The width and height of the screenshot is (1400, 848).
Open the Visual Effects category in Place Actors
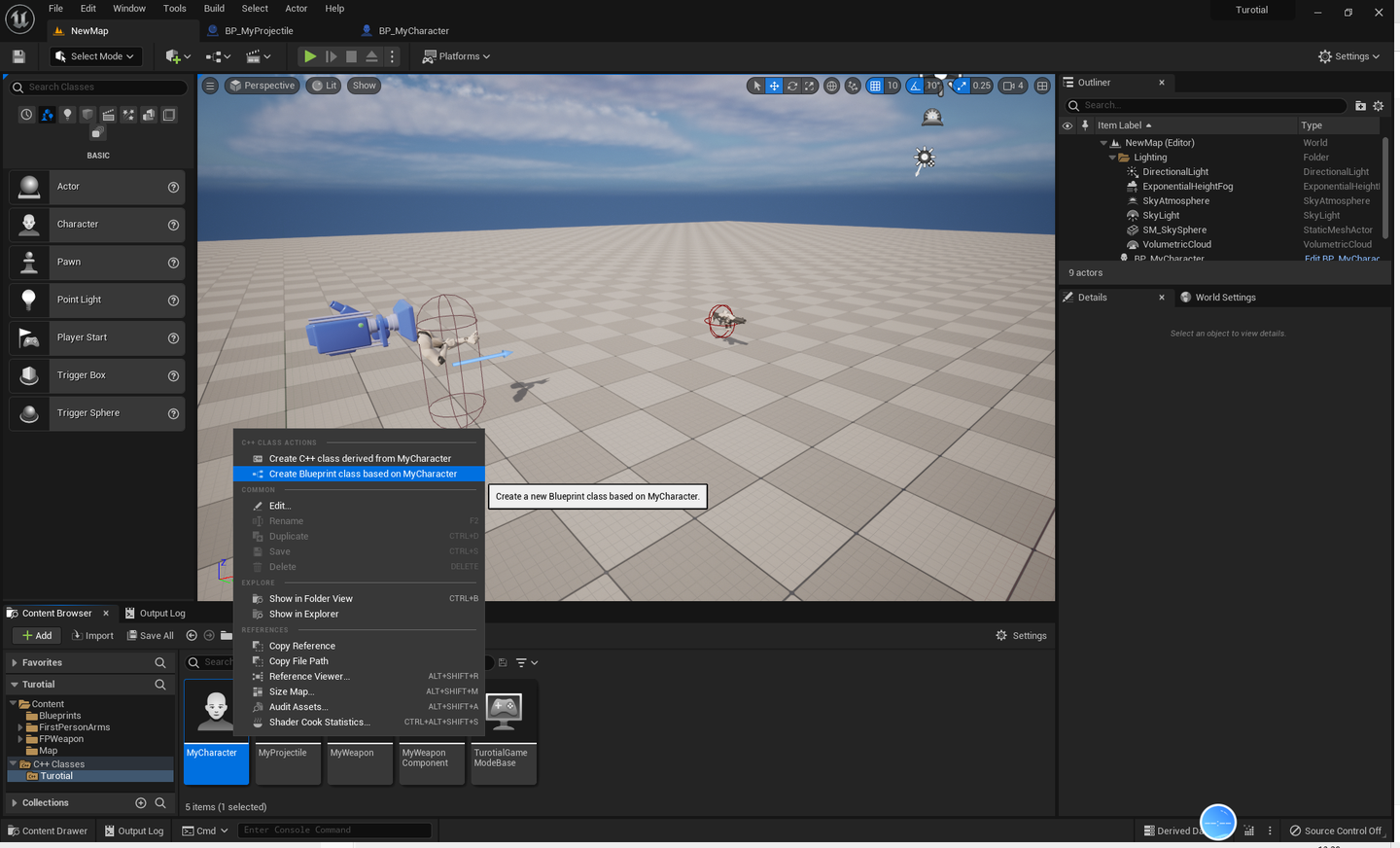128,114
